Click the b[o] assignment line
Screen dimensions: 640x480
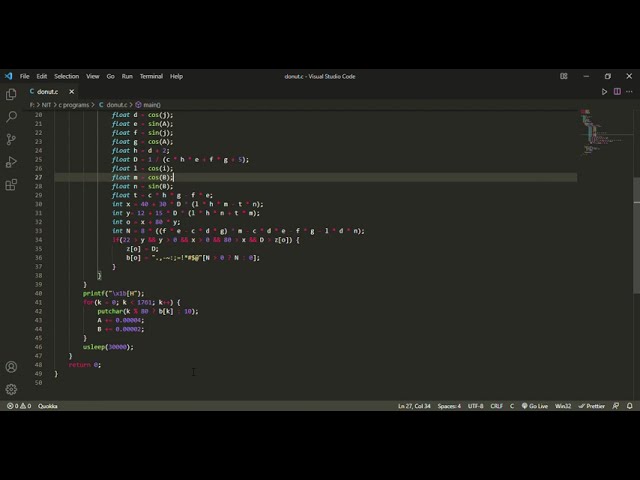pos(193,258)
